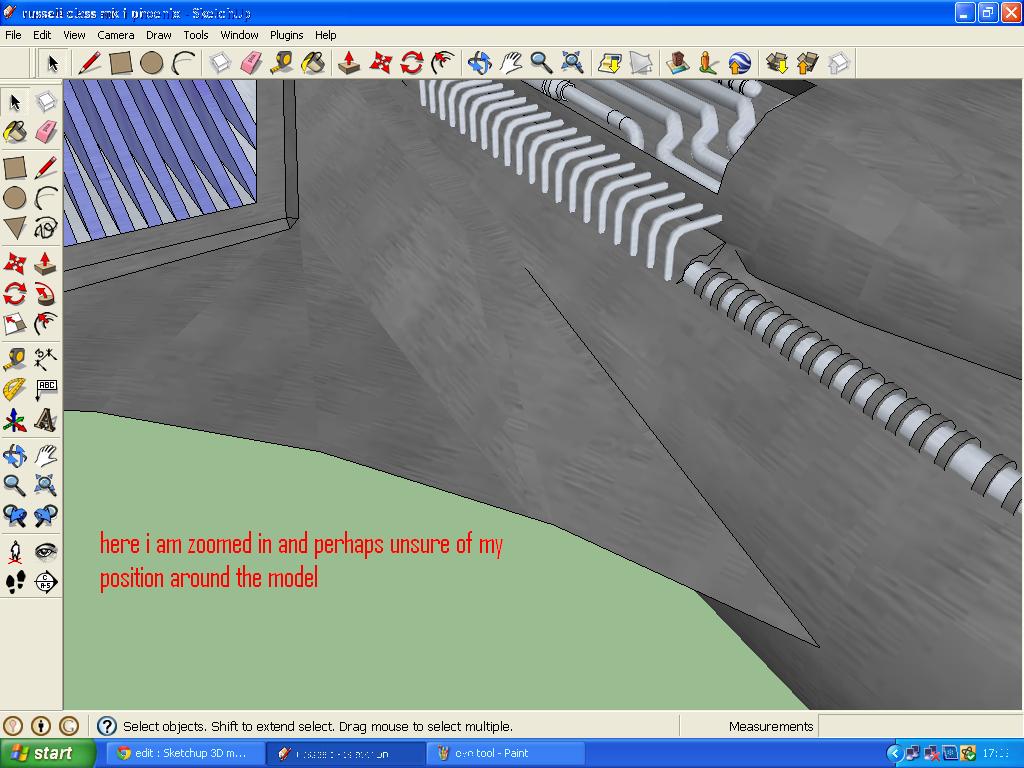
Task: Expand hidden system tray icons arrow
Action: point(894,754)
